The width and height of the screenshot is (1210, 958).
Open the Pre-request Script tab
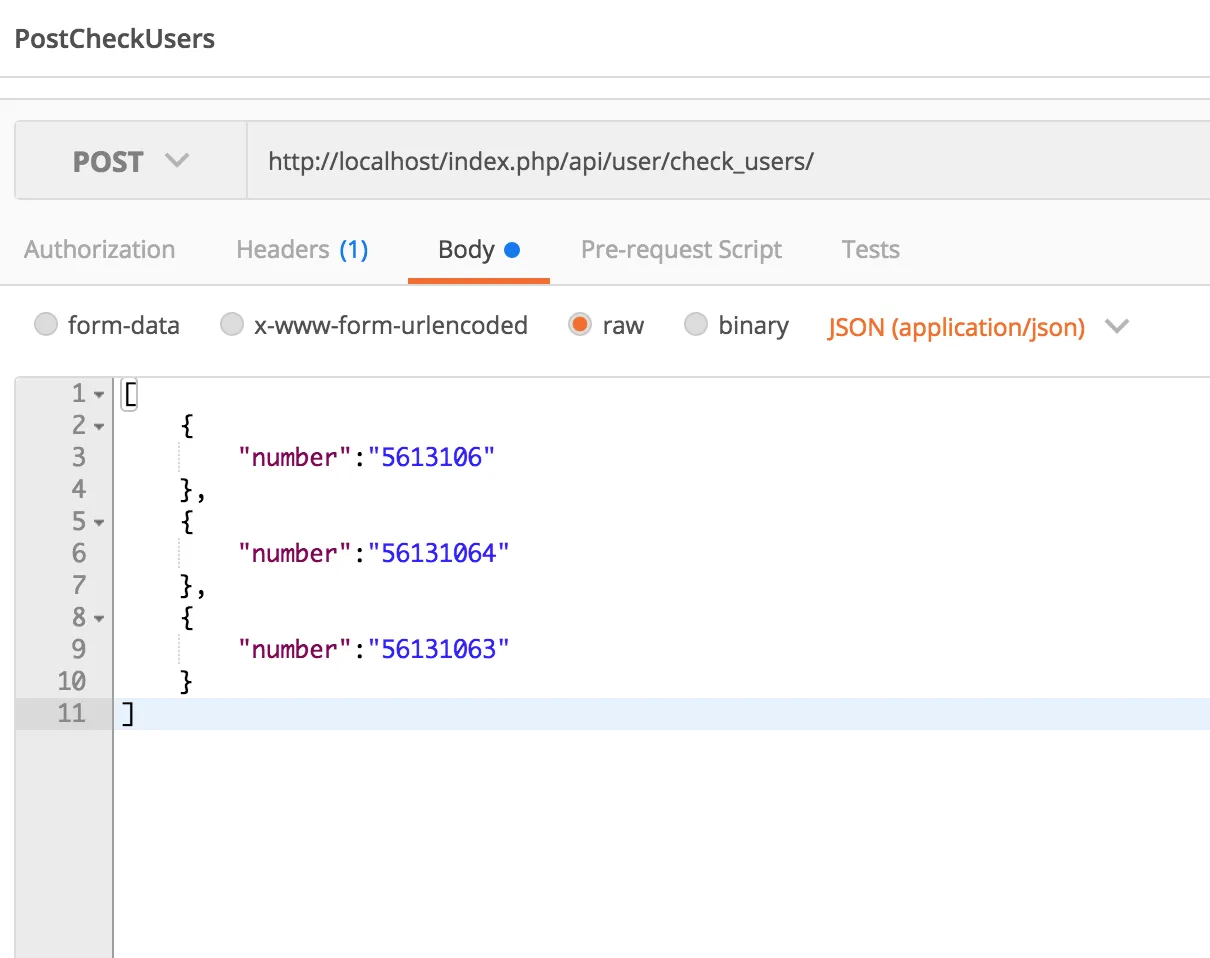681,250
